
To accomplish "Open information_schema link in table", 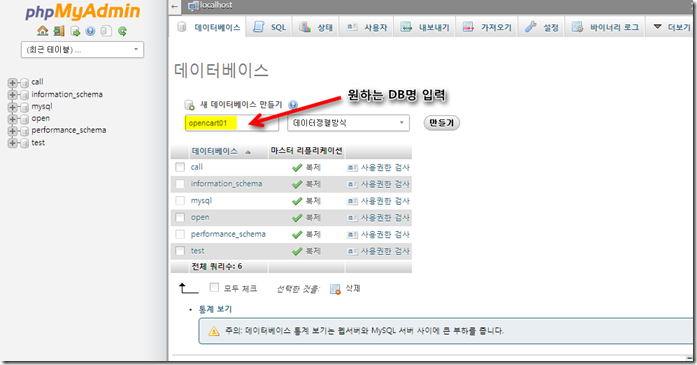I will pyautogui.click(x=226, y=184).
